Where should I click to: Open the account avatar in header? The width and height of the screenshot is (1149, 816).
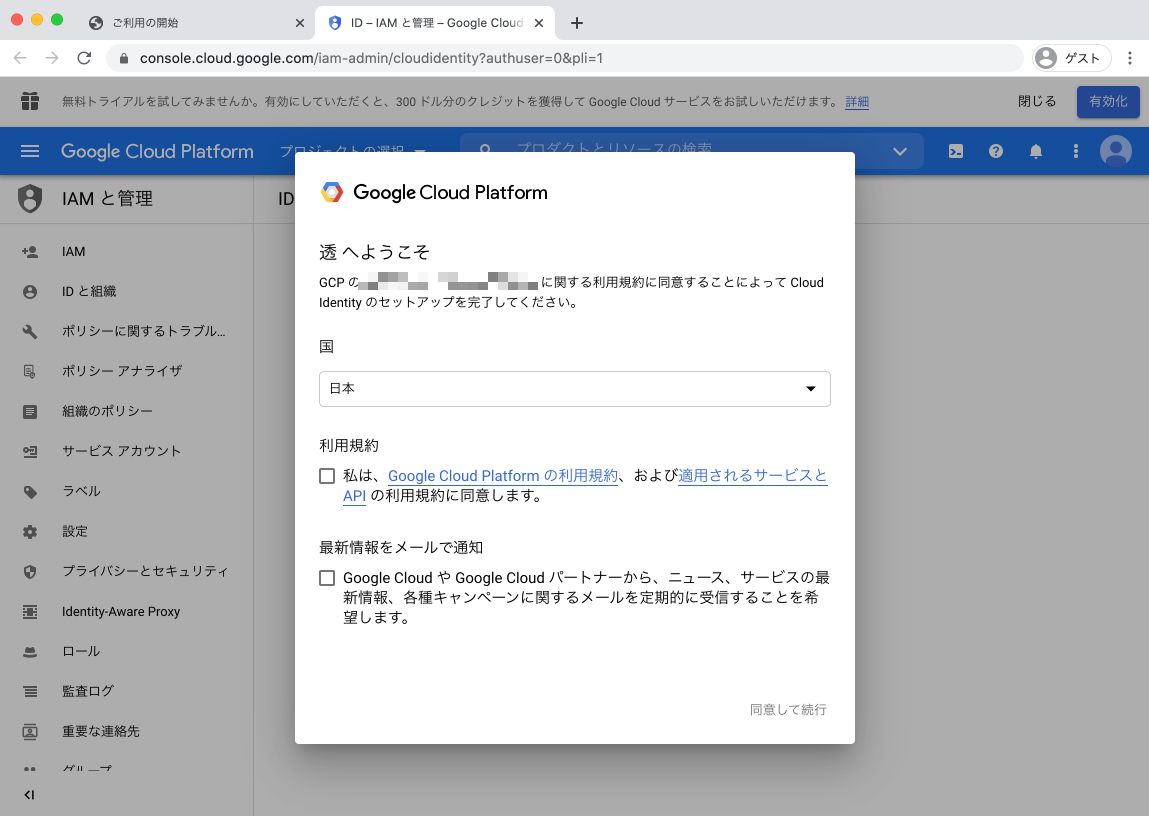point(1115,151)
